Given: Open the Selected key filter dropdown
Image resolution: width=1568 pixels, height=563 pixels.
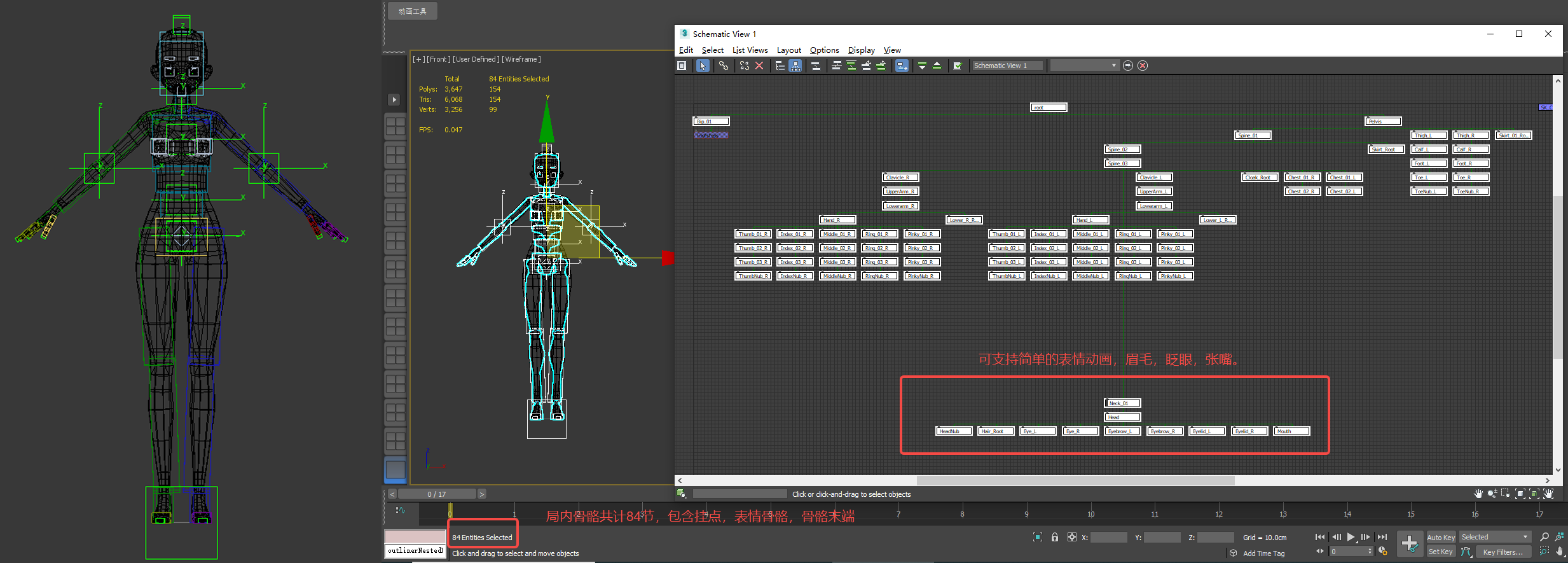Looking at the screenshot, I should pos(1495,538).
